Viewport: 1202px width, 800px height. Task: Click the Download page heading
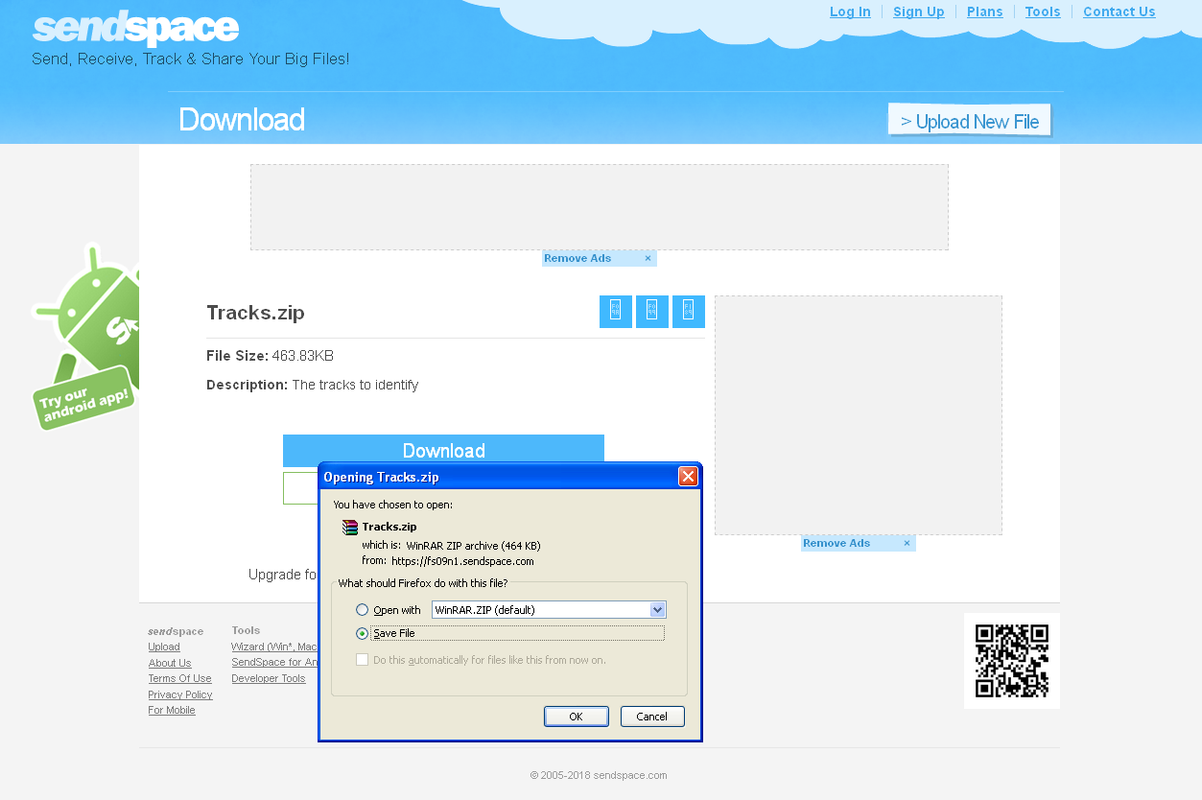click(x=241, y=120)
